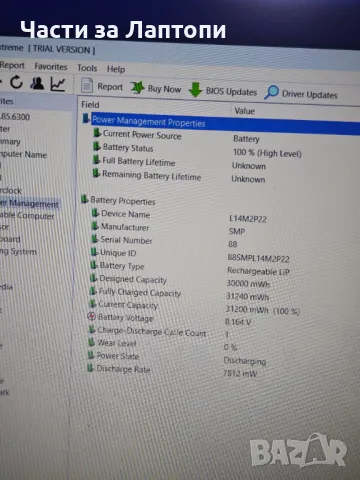Click icon beside Wear Level row

click(x=91, y=342)
